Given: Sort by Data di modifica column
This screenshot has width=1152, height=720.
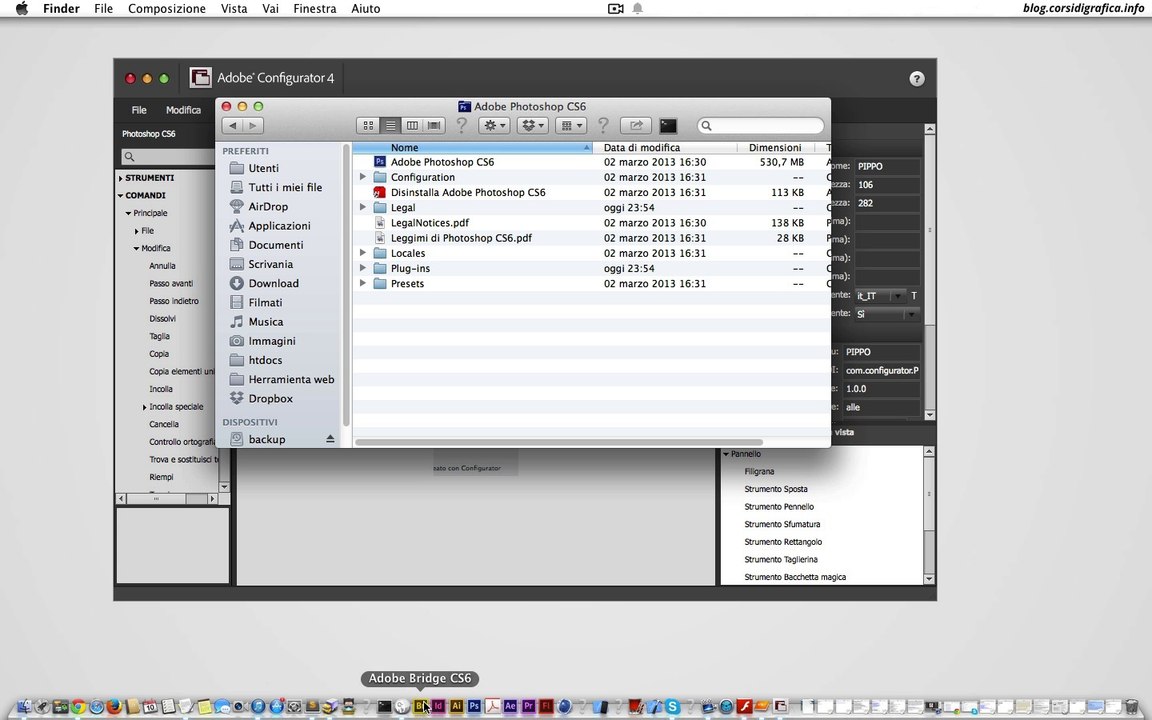Looking at the screenshot, I should click(665, 148).
